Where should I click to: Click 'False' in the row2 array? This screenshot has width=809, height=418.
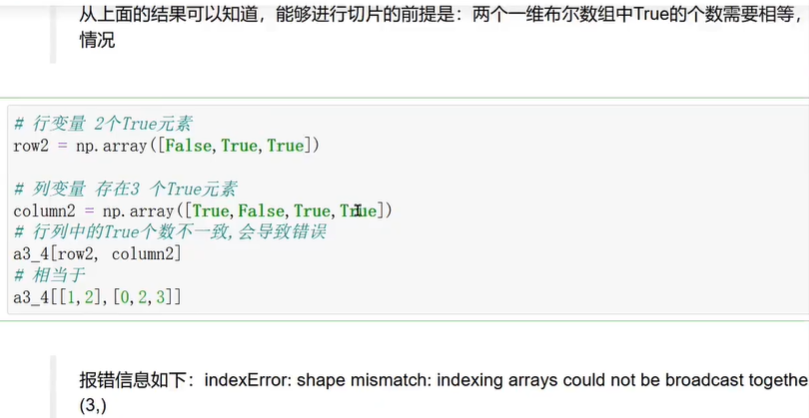click(x=190, y=146)
